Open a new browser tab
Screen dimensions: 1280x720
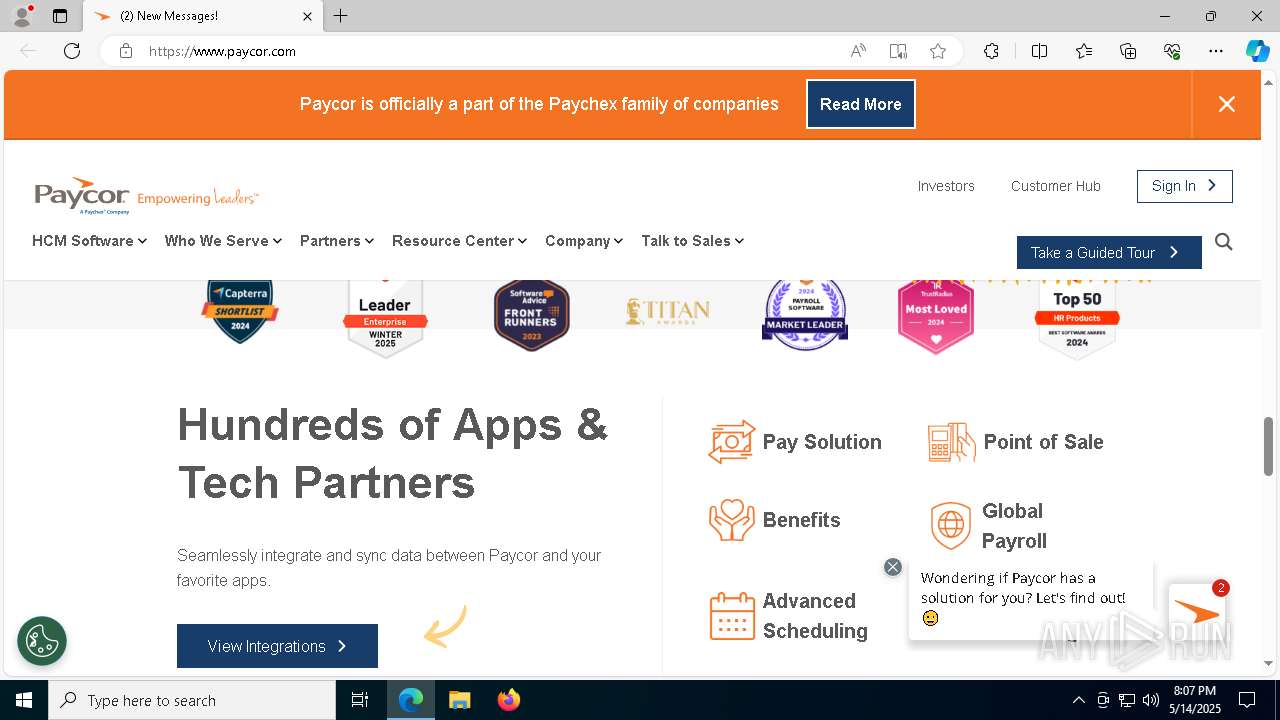click(x=341, y=16)
